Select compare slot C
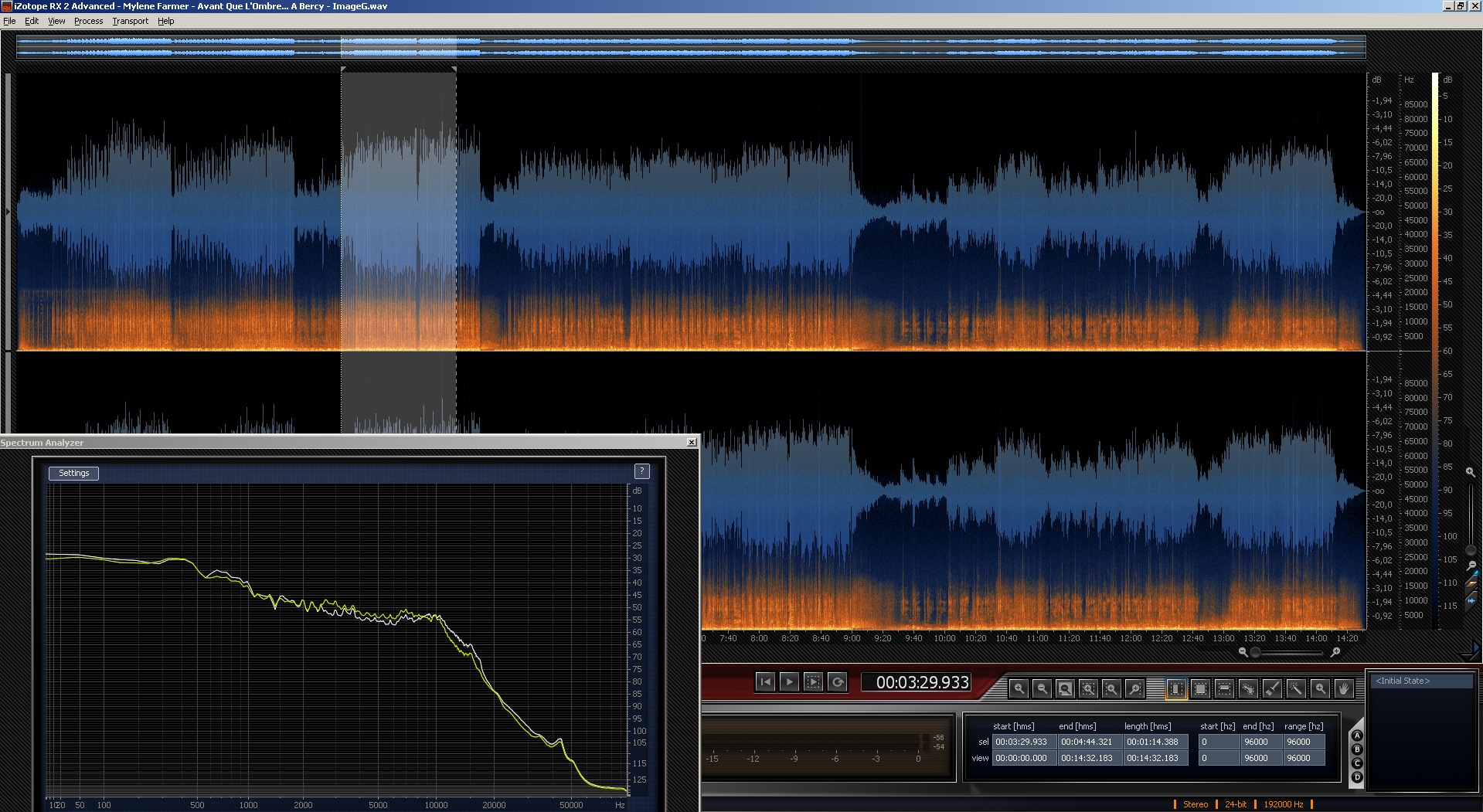 pyautogui.click(x=1357, y=764)
